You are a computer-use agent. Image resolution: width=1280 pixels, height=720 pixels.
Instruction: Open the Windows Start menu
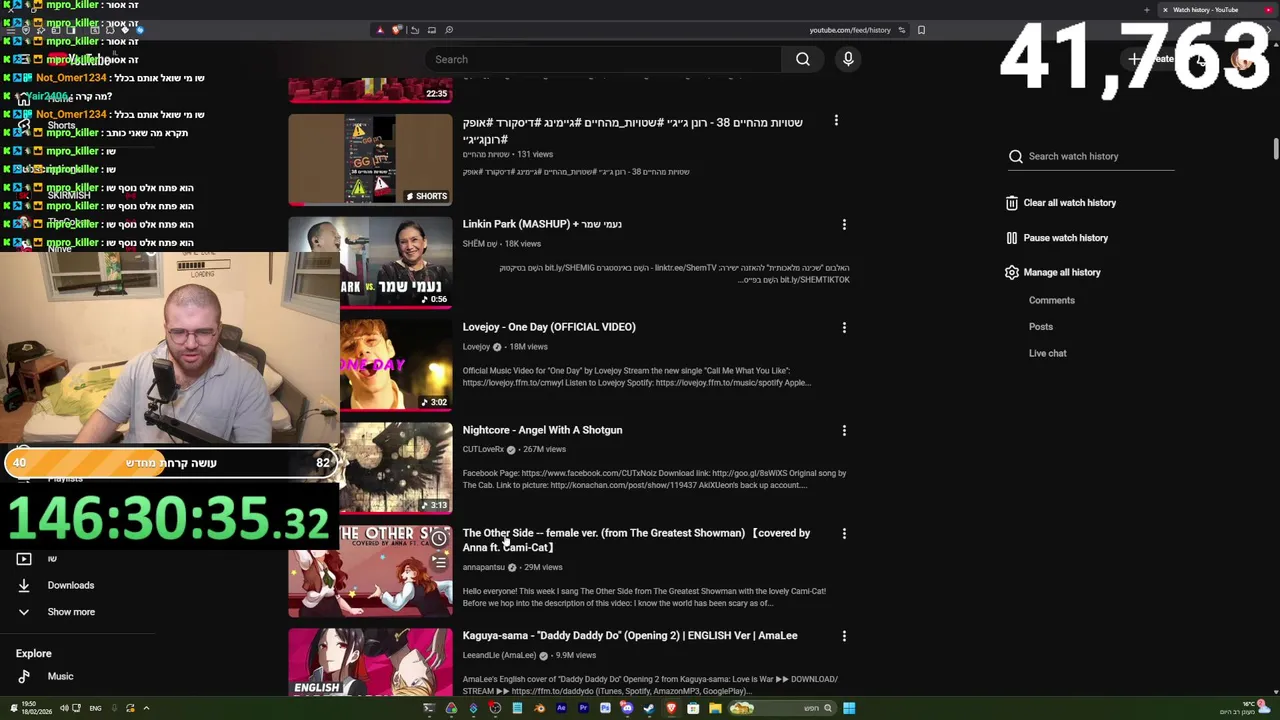pyautogui.click(x=849, y=708)
